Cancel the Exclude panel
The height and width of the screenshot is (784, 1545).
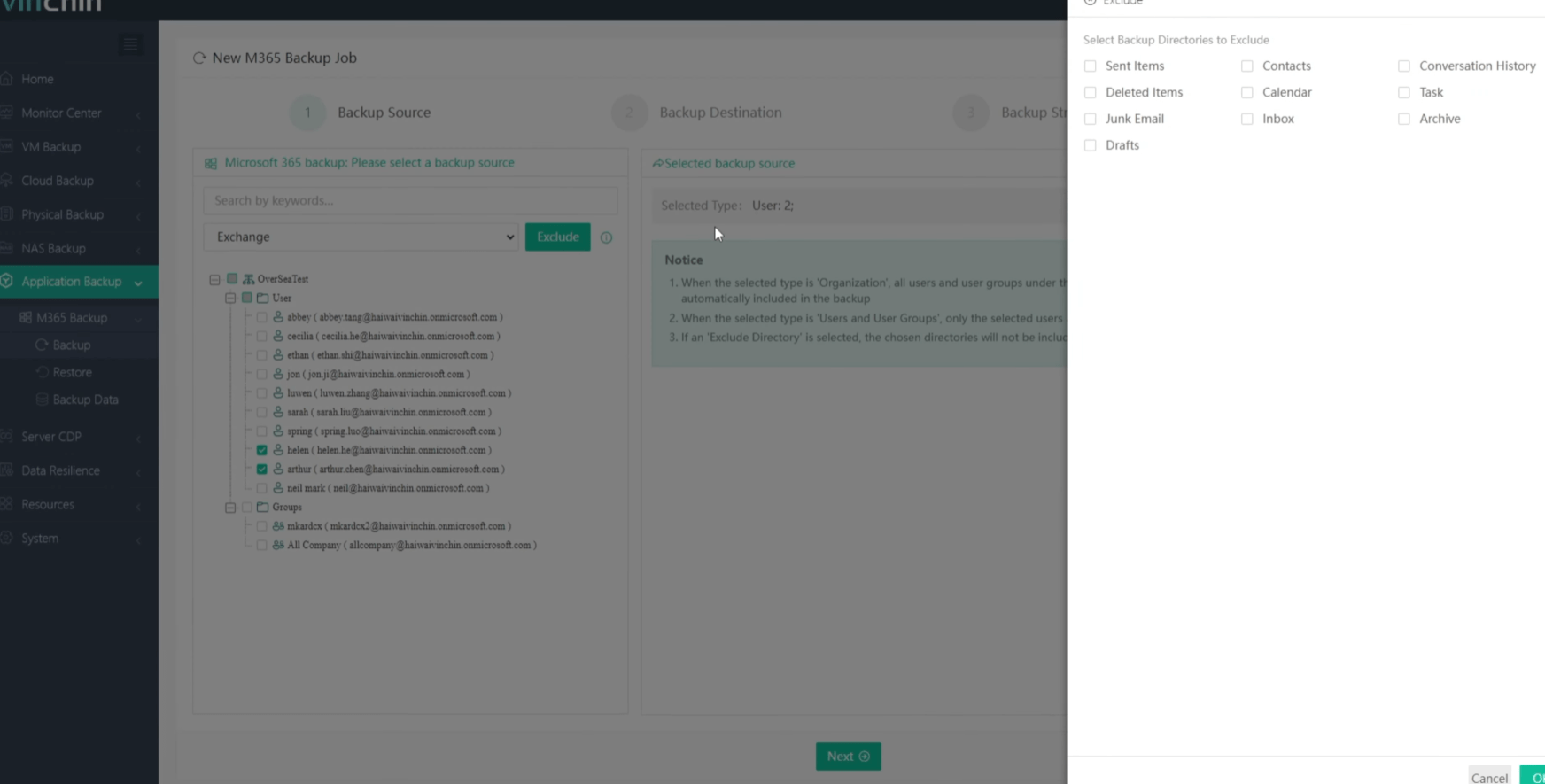[x=1489, y=777]
